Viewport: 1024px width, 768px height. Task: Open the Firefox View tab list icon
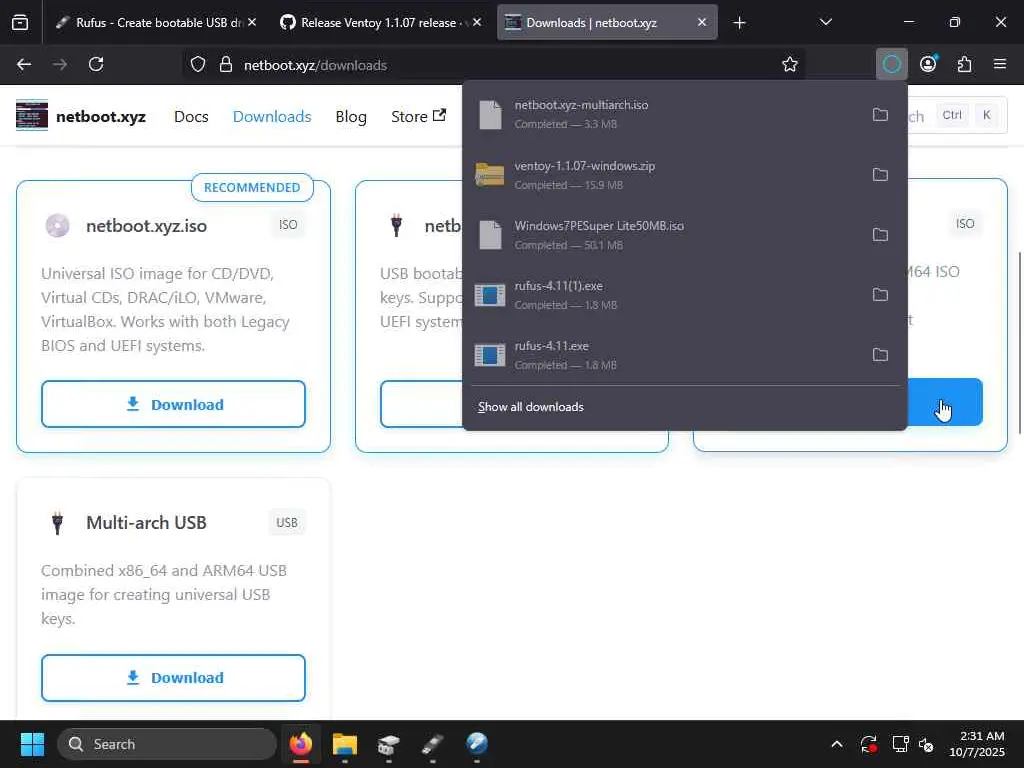tap(20, 23)
